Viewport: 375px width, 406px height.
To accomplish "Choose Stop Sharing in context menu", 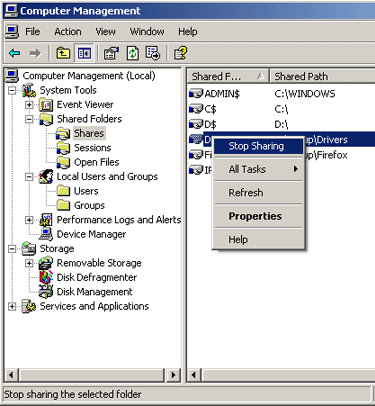I will click(x=258, y=146).
